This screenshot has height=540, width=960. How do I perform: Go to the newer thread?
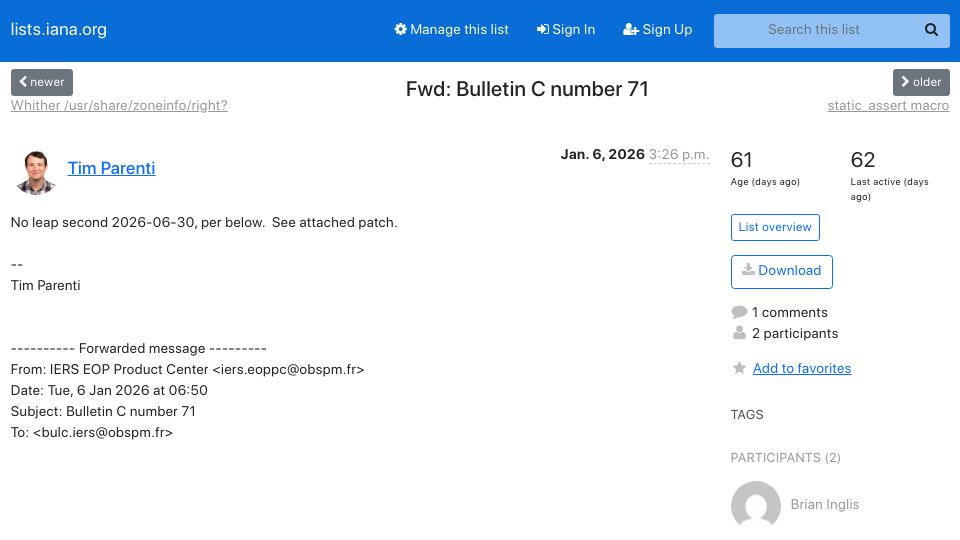tap(42, 82)
